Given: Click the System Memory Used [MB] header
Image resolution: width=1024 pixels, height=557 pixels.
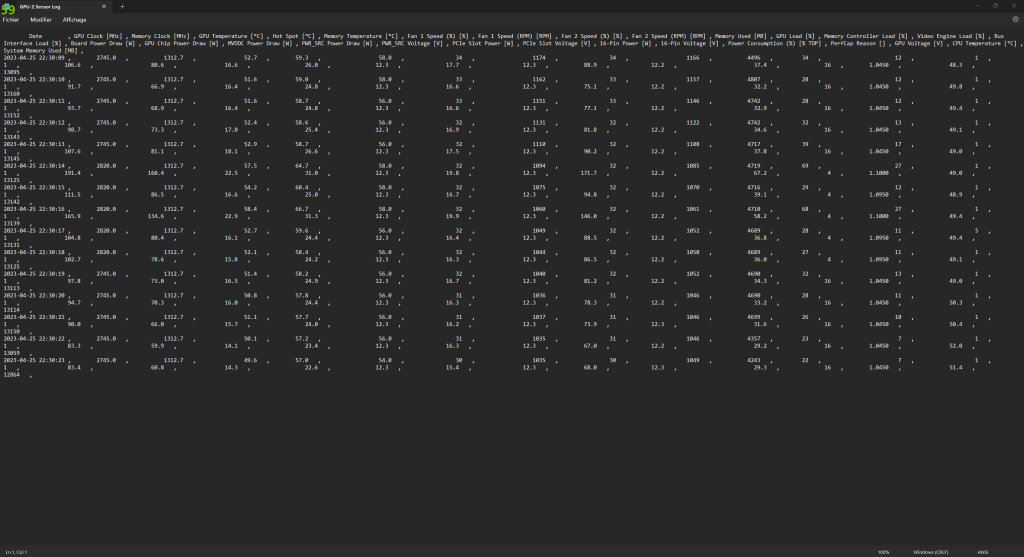Looking at the screenshot, I should point(40,51).
